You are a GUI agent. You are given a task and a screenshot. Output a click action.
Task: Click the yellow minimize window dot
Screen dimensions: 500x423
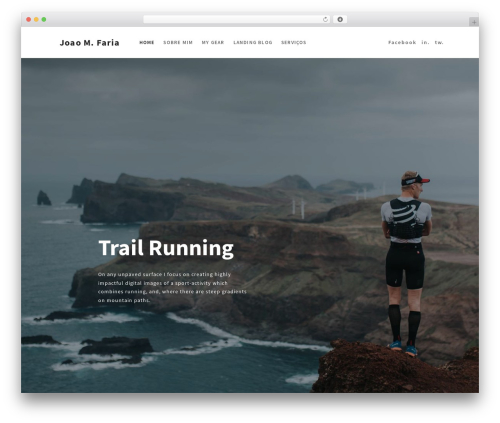[x=36, y=20]
